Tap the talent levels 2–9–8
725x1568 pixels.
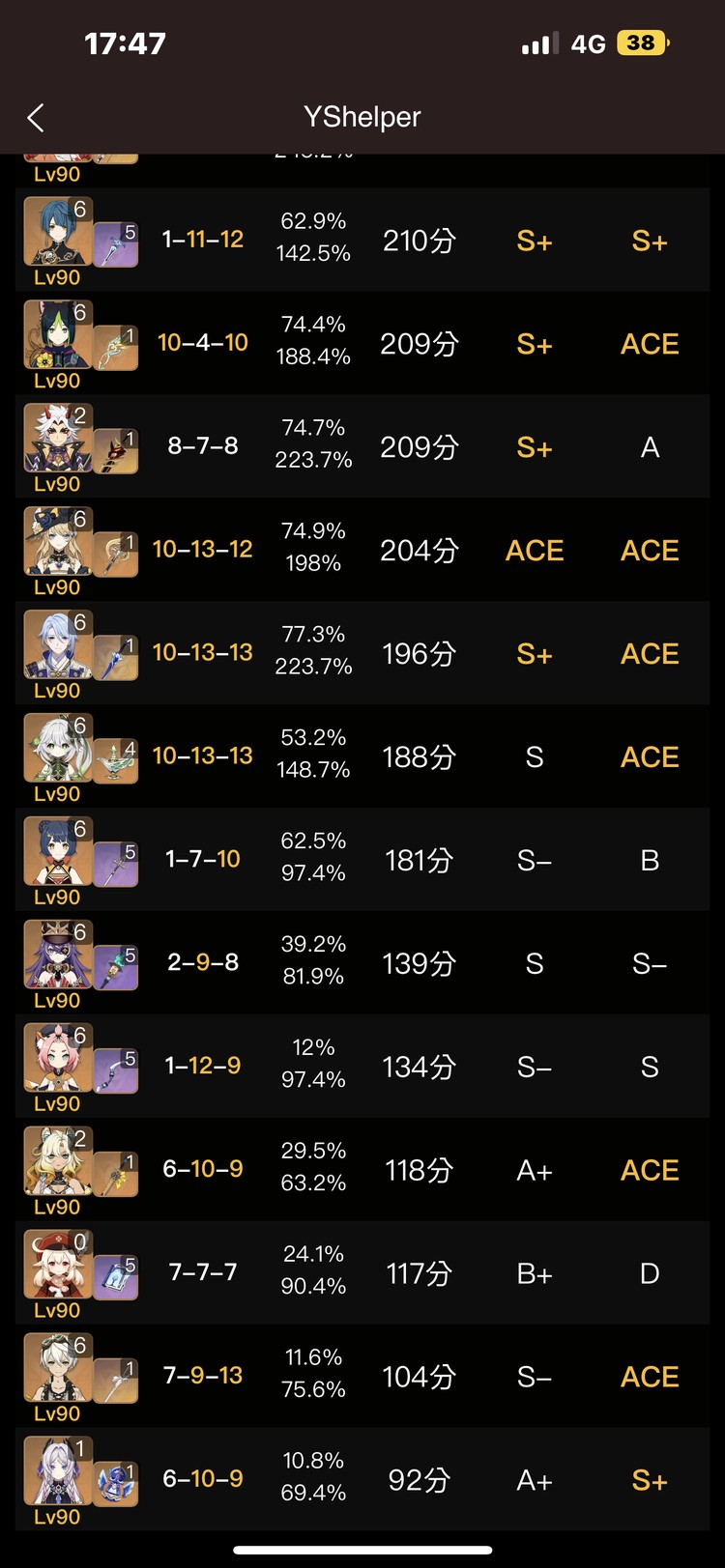pos(203,962)
